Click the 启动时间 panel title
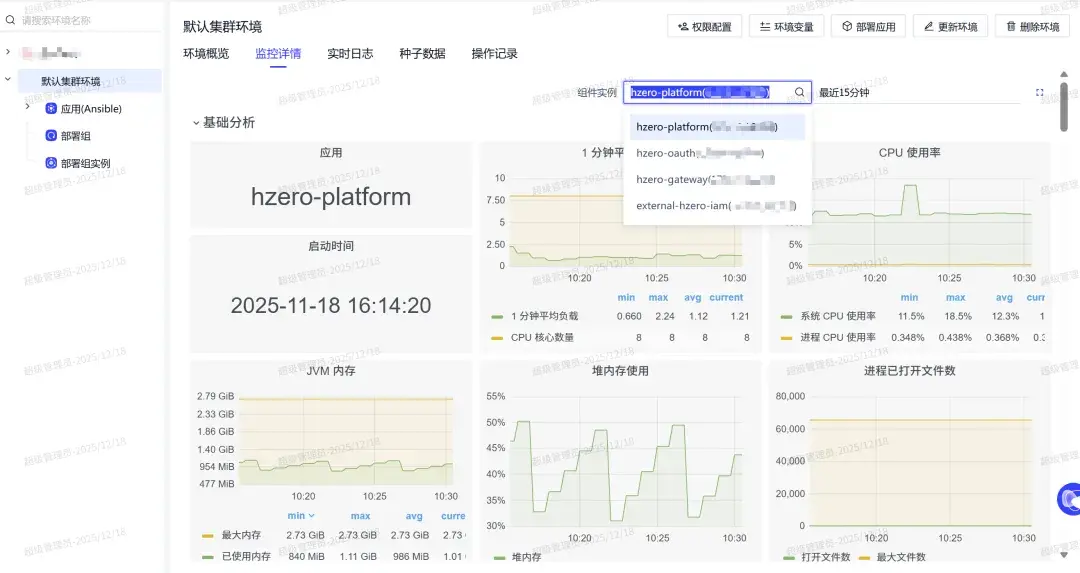The image size is (1080, 573). click(x=331, y=246)
